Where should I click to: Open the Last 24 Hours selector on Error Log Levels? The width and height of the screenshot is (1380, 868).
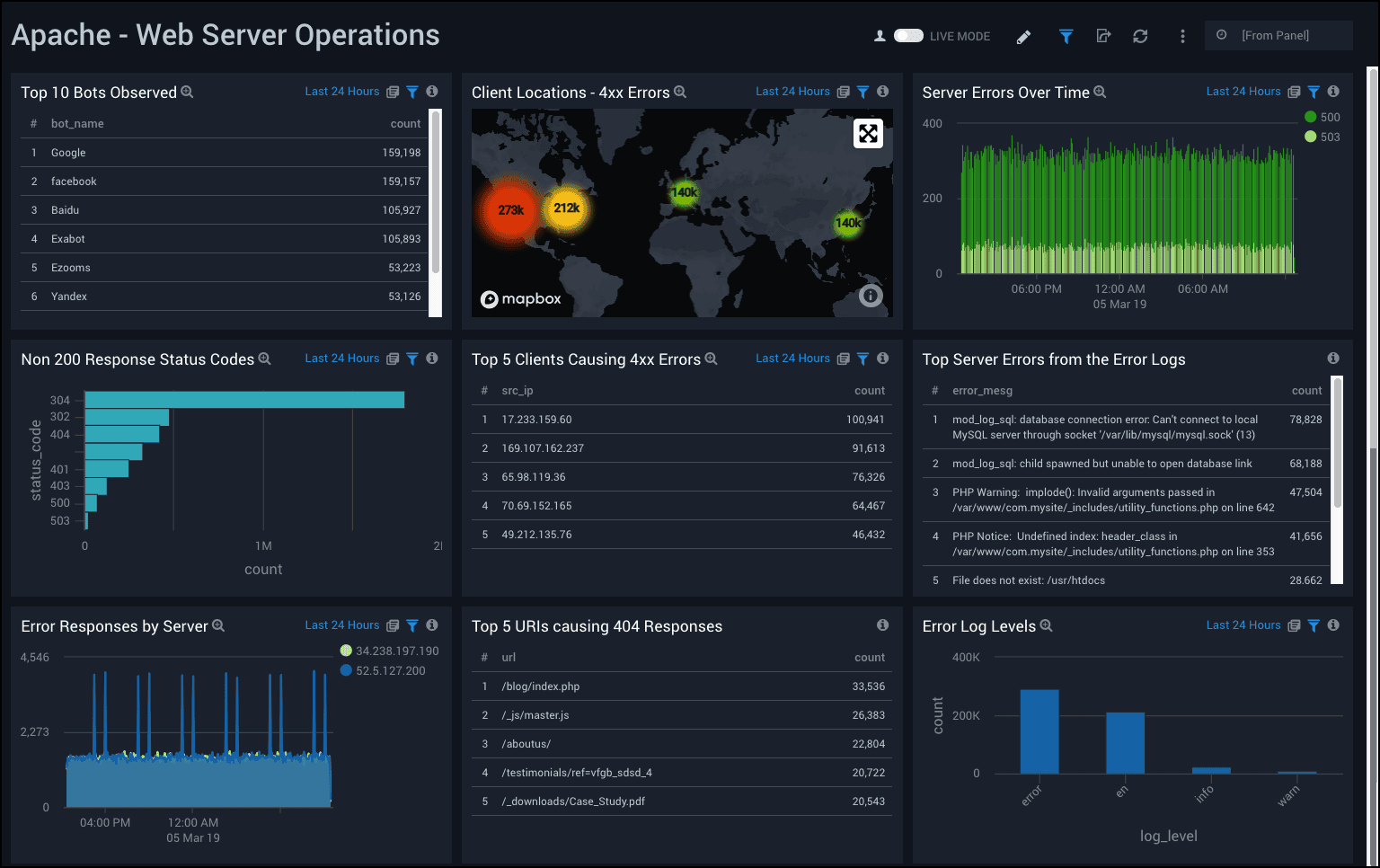pos(1244,624)
